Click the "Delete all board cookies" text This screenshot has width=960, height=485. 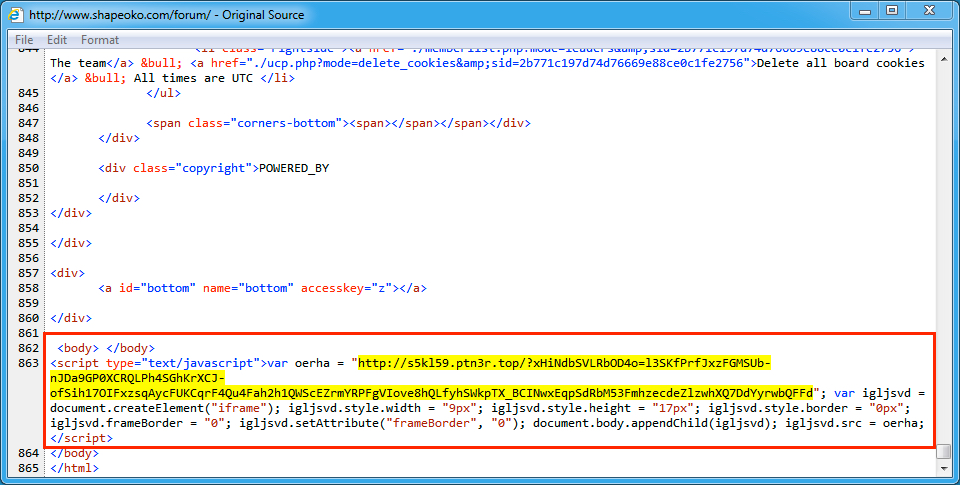tap(841, 63)
